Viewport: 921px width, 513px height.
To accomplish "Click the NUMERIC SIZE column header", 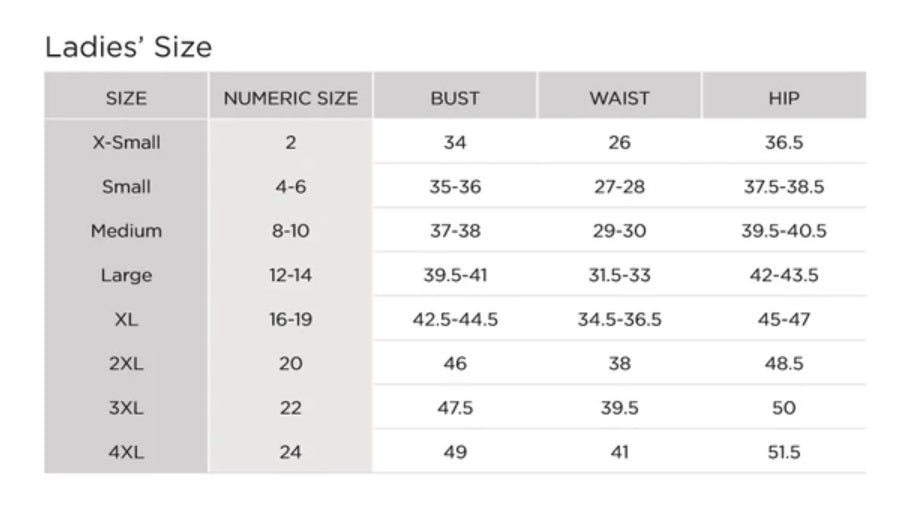I will tap(291, 98).
